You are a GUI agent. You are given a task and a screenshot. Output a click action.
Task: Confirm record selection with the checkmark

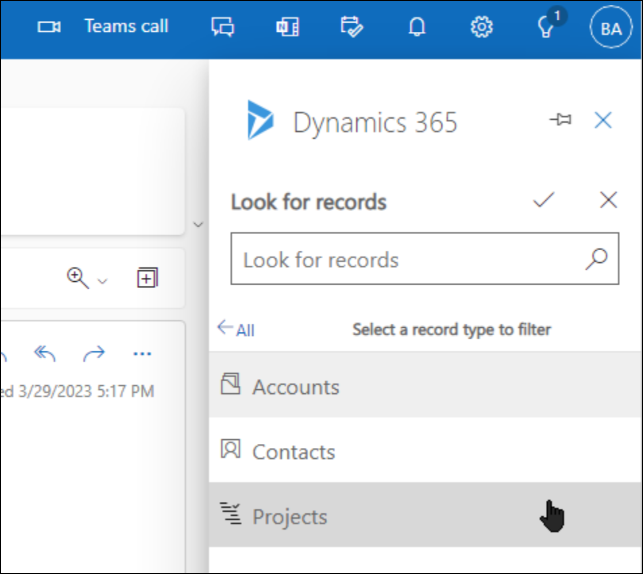tap(543, 200)
